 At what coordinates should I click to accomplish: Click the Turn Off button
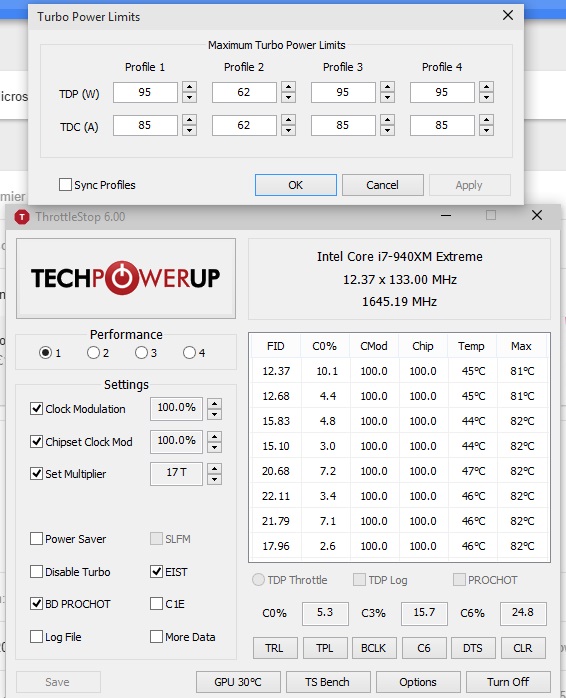[509, 682]
